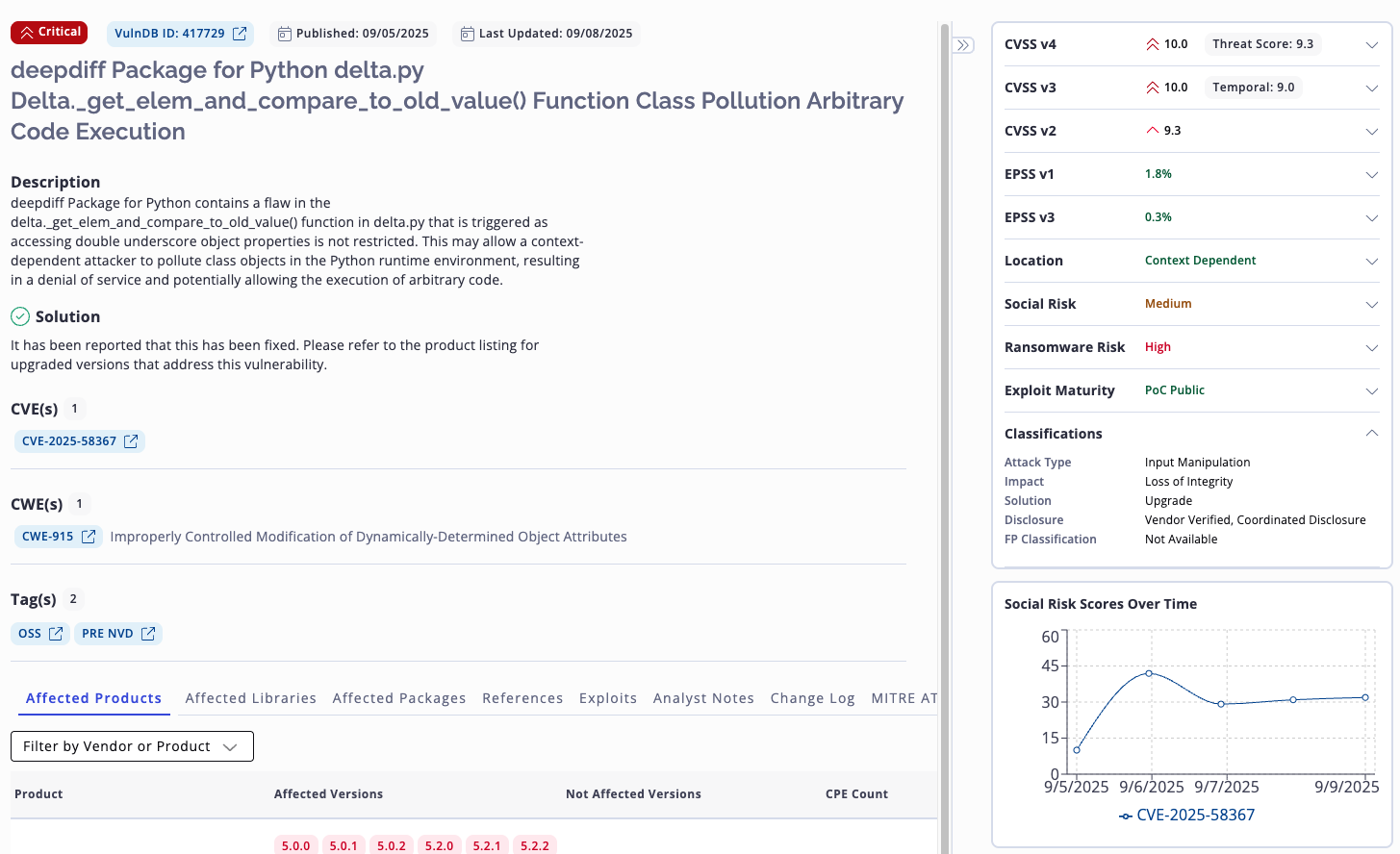Image resolution: width=1400 pixels, height=854 pixels.
Task: Click affected version chip 5.2.2
Action: (535, 845)
